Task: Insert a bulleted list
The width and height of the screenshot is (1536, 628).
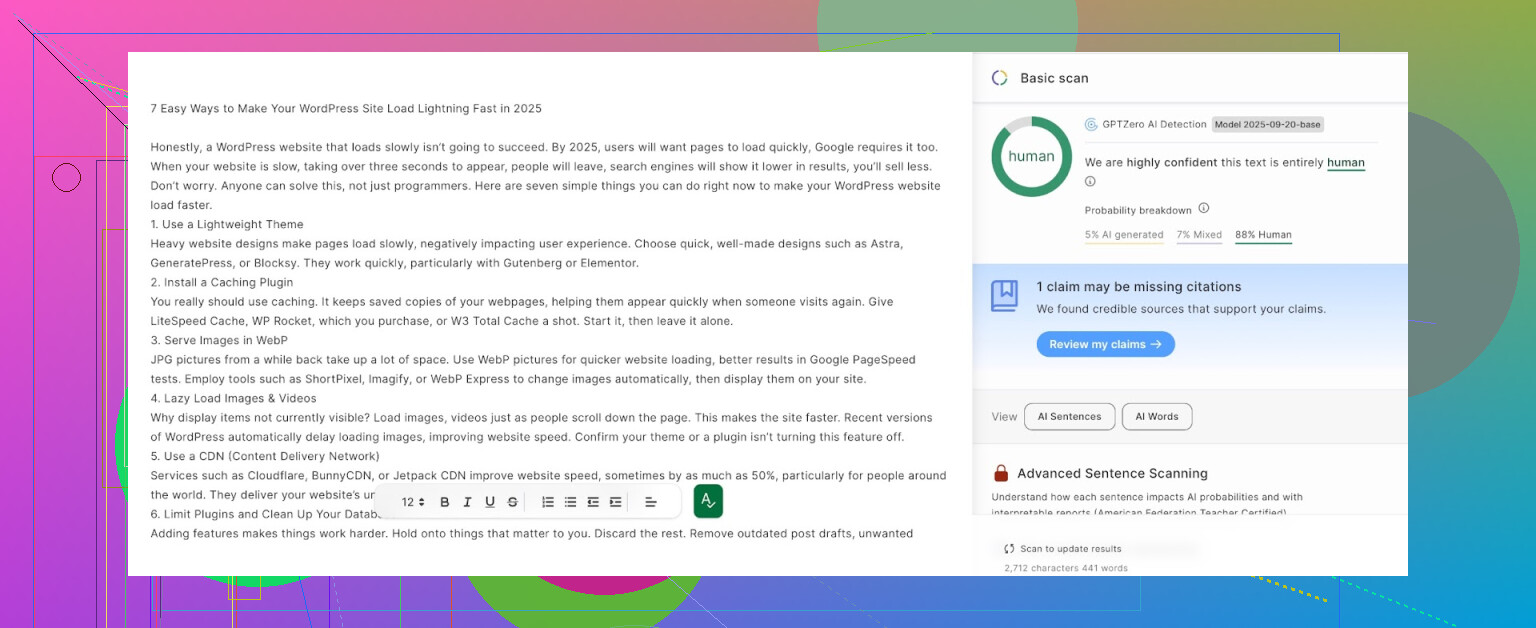Action: pyautogui.click(x=570, y=502)
